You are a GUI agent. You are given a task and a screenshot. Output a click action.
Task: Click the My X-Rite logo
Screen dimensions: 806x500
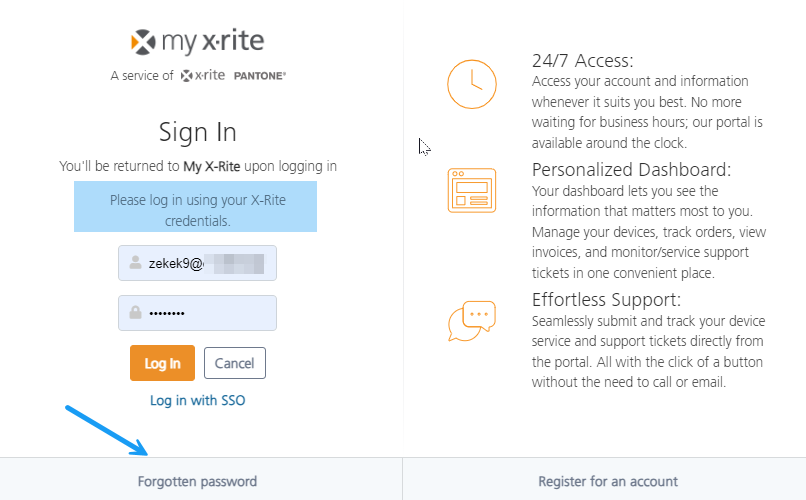[198, 42]
